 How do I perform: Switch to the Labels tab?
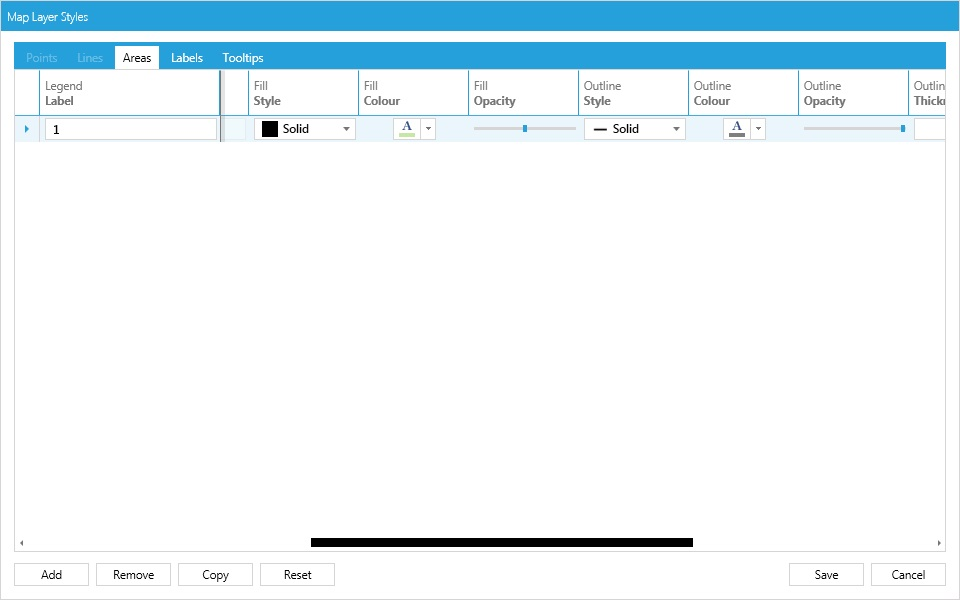(186, 57)
